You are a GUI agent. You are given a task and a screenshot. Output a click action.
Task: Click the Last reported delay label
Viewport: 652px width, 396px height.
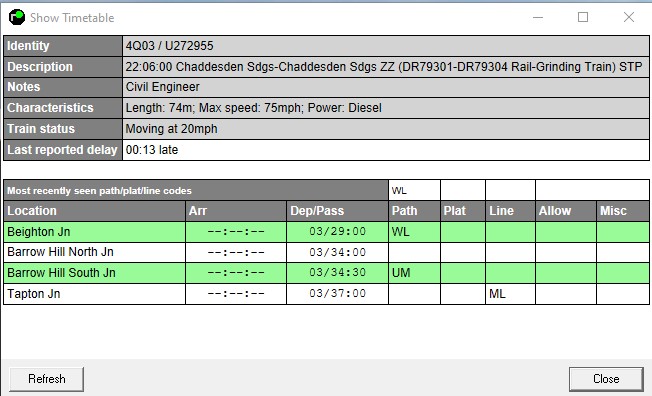click(x=62, y=150)
